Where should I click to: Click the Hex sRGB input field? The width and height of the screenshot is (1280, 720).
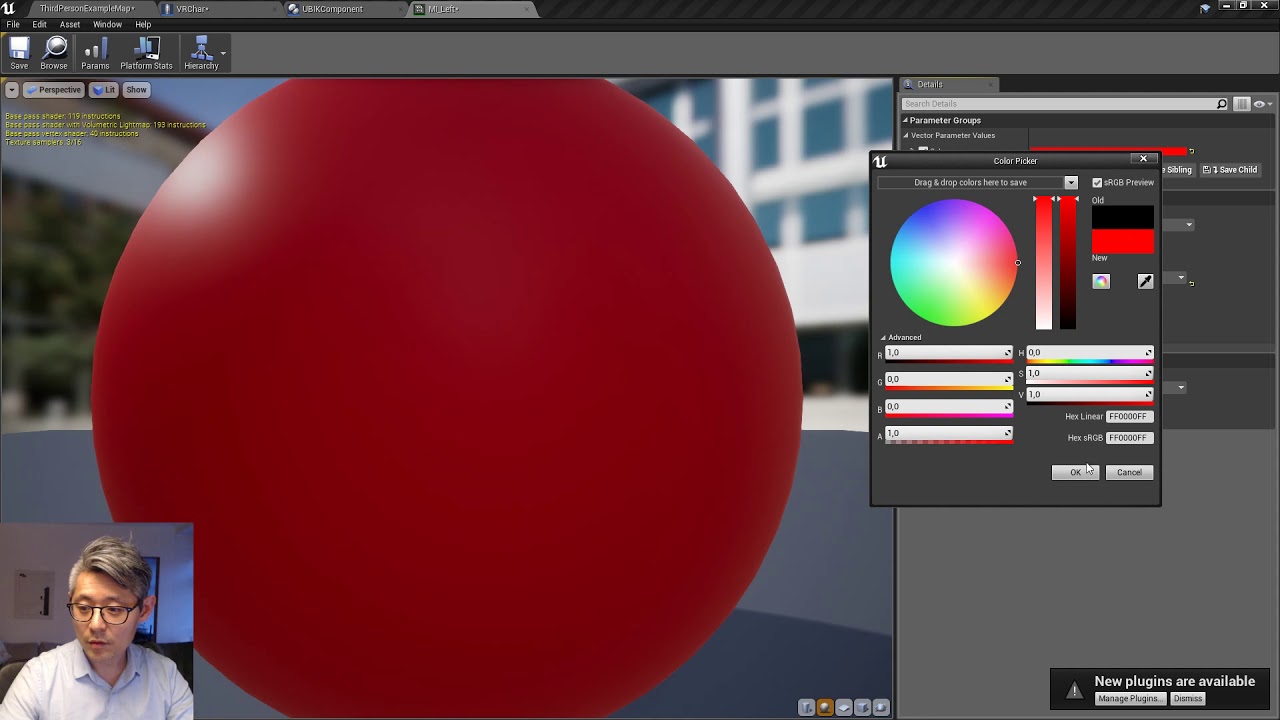[x=1129, y=438]
